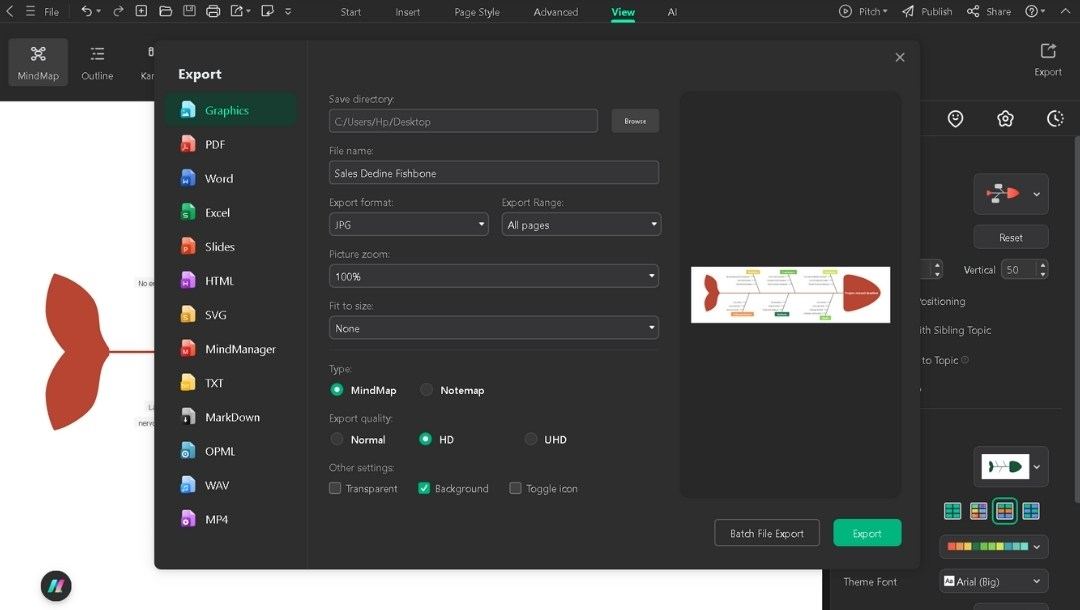Click the File name input field

click(494, 173)
